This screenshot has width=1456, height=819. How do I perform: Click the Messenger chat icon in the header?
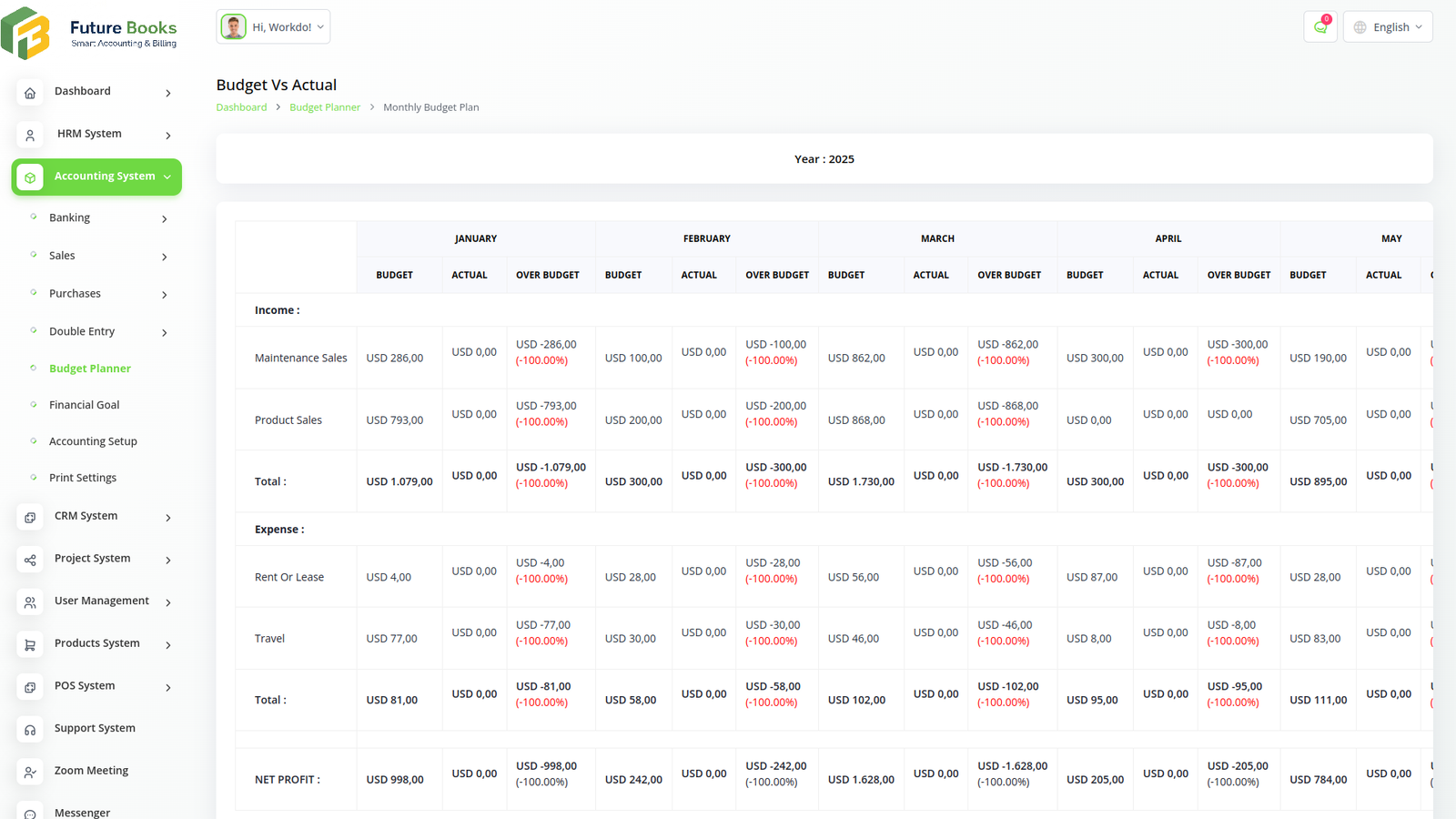click(1320, 26)
